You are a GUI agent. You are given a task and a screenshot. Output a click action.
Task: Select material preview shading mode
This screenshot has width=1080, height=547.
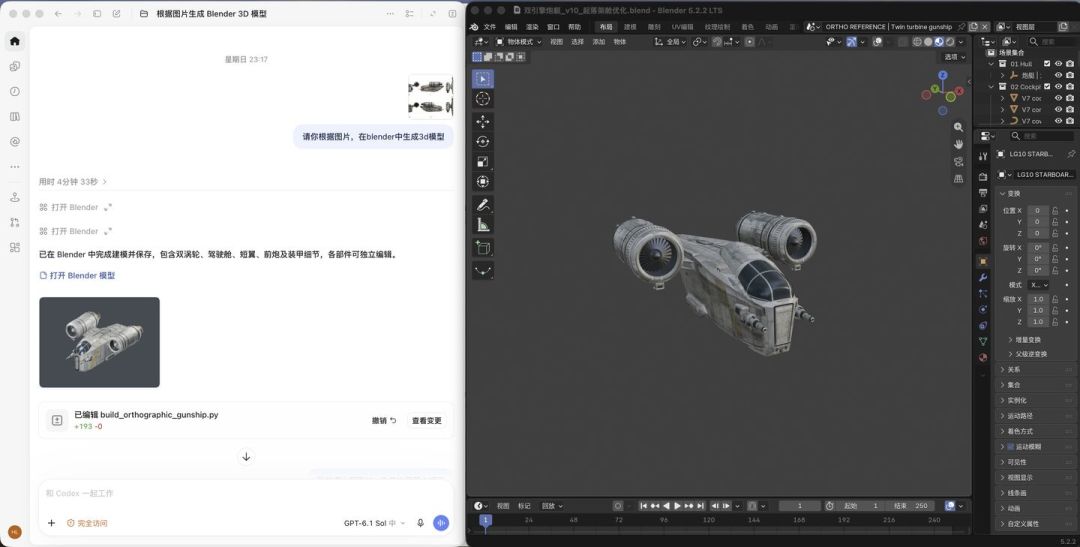pyautogui.click(x=939, y=41)
